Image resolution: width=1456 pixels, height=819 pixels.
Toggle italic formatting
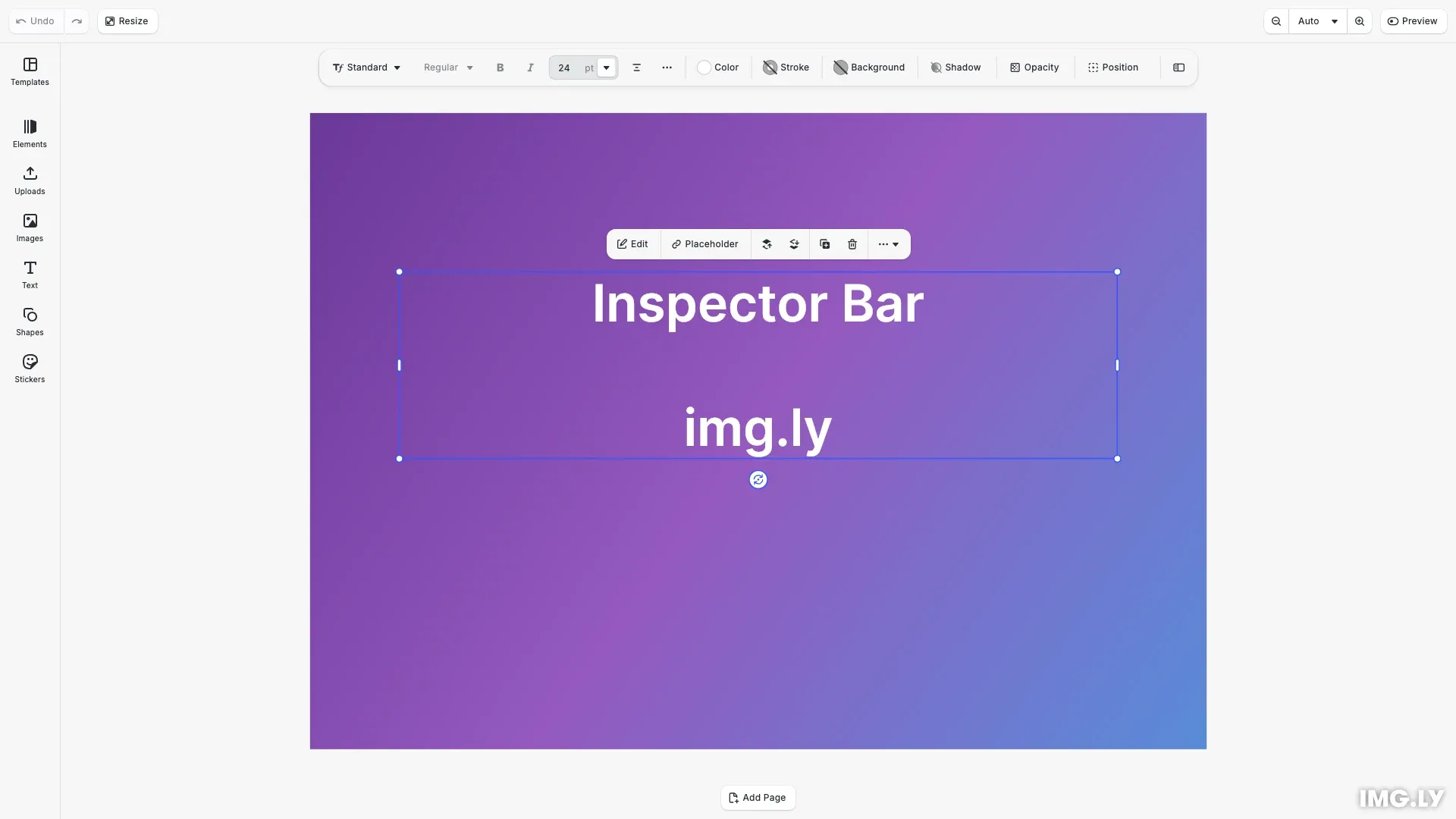click(530, 67)
